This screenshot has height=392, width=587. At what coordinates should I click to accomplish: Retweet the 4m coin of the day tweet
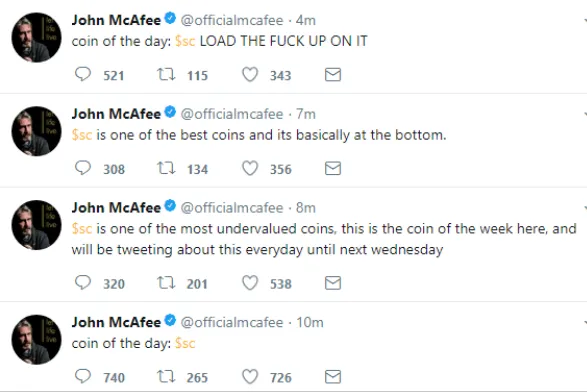[166, 74]
